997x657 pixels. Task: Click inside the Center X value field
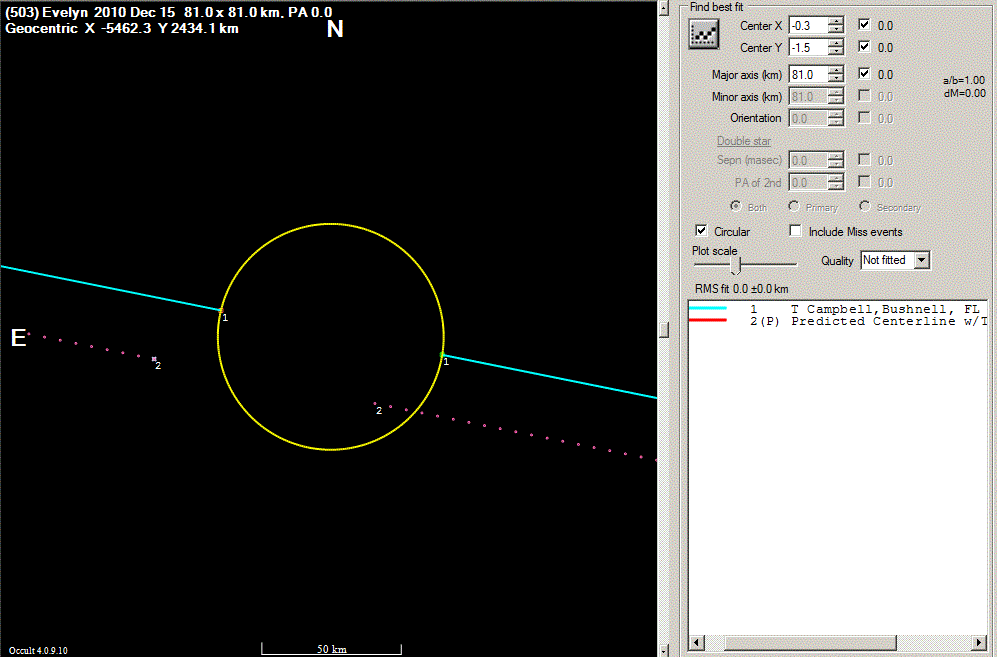click(x=807, y=25)
